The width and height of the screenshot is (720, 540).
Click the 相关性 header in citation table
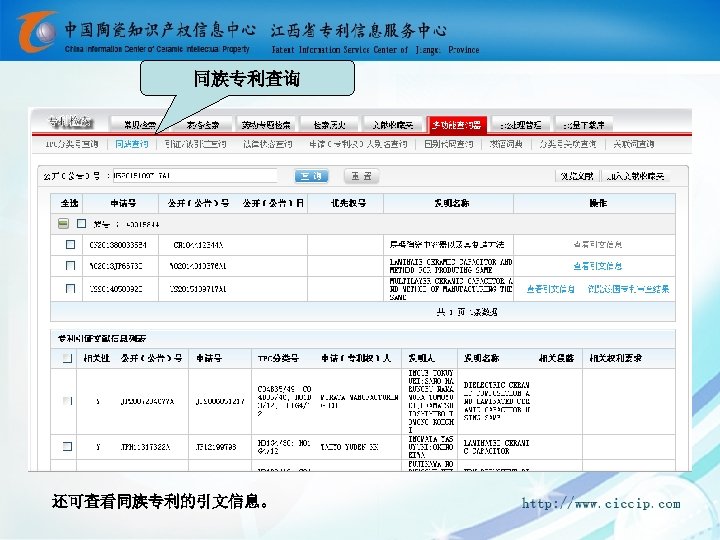(x=96, y=358)
